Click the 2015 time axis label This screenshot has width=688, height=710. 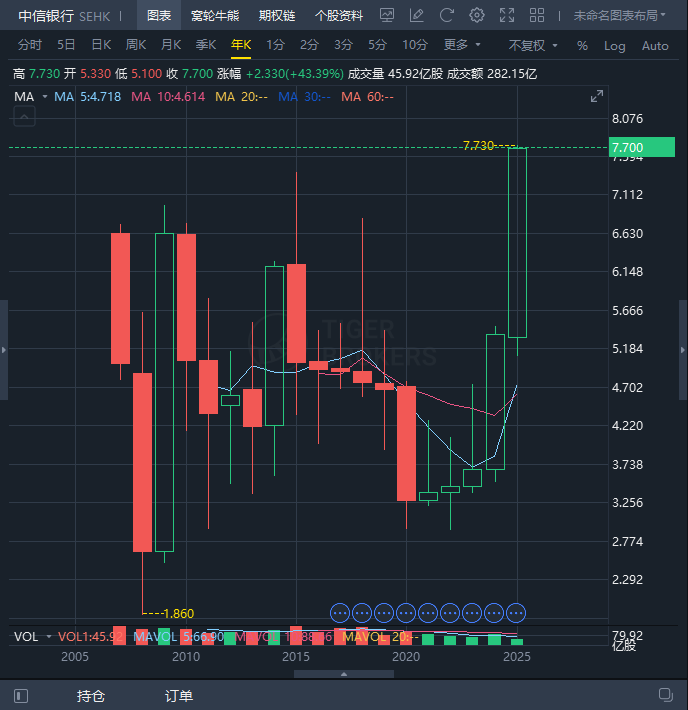[296, 657]
